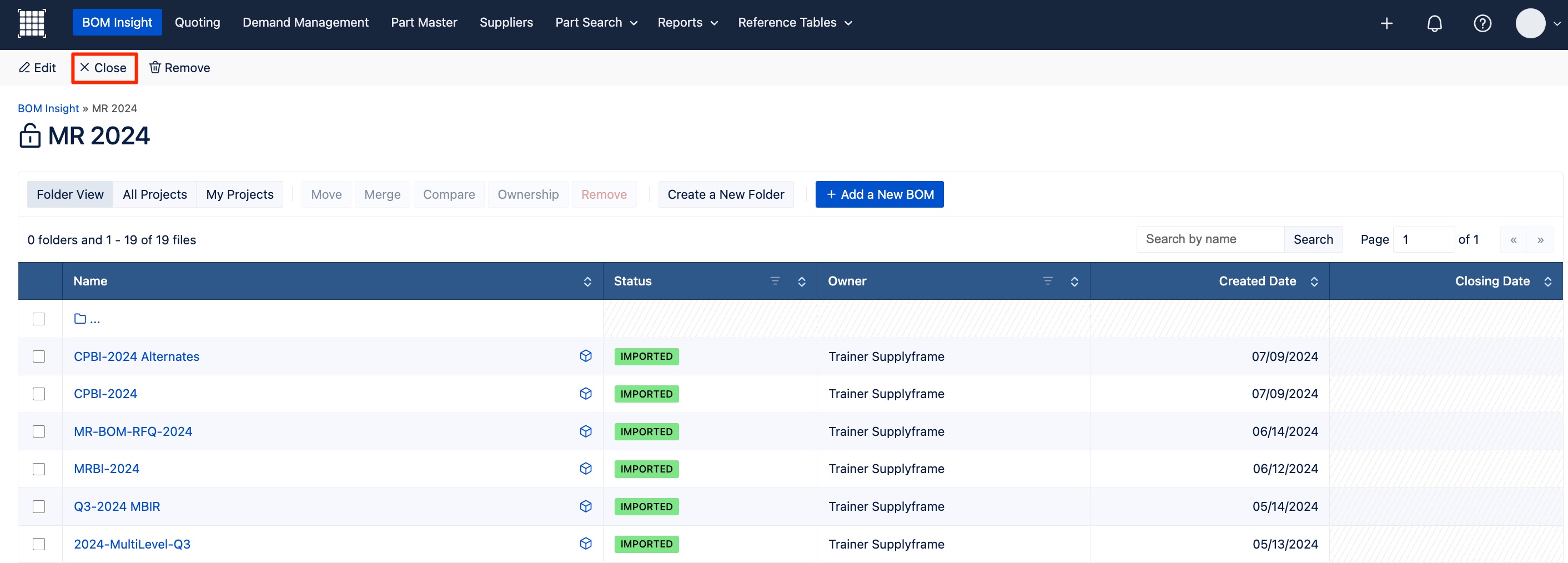Open the app grid logo icon
Screen dimensions: 1568x563
[x=32, y=23]
